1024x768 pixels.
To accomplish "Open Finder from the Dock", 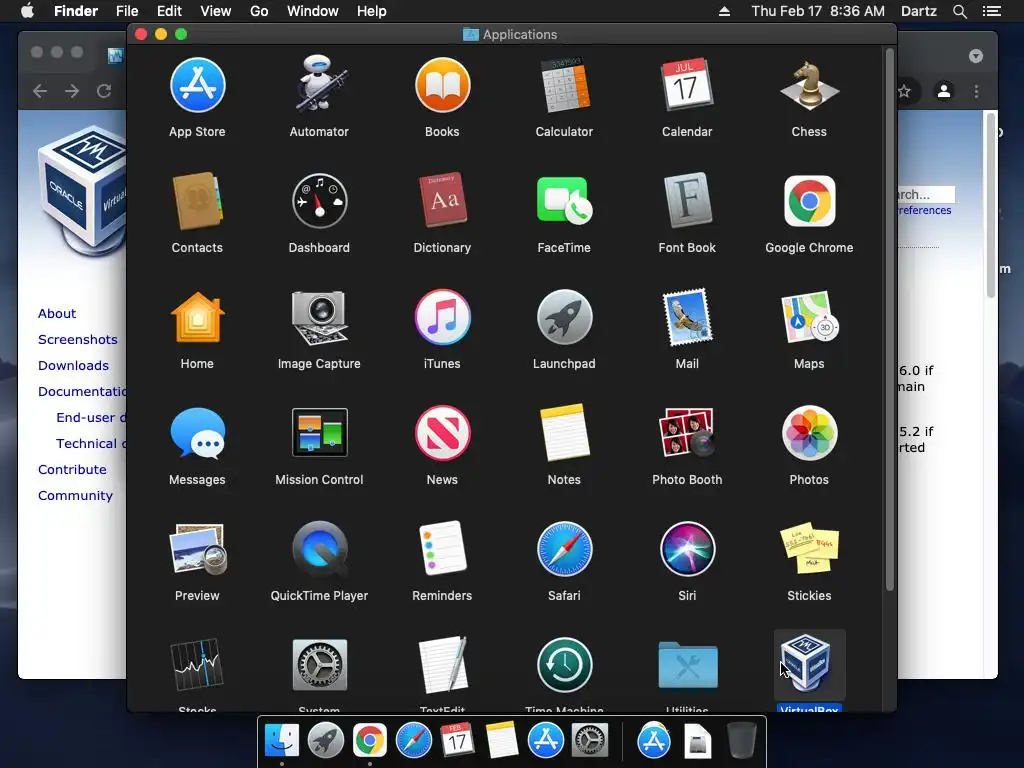I will tap(282, 741).
